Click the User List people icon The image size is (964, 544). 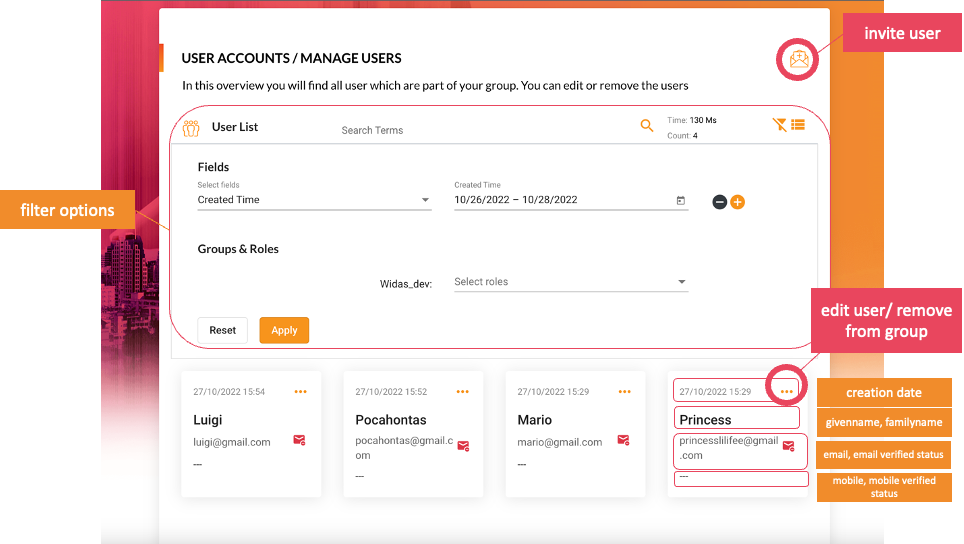pos(191,128)
